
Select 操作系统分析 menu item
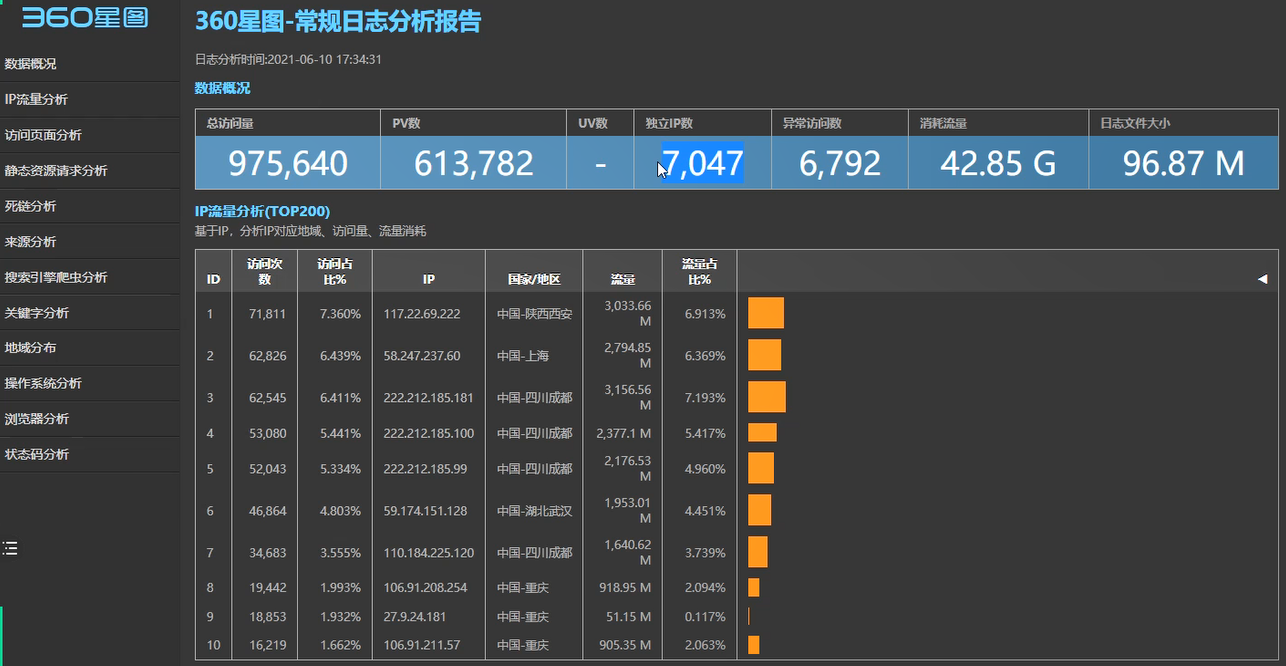point(43,383)
